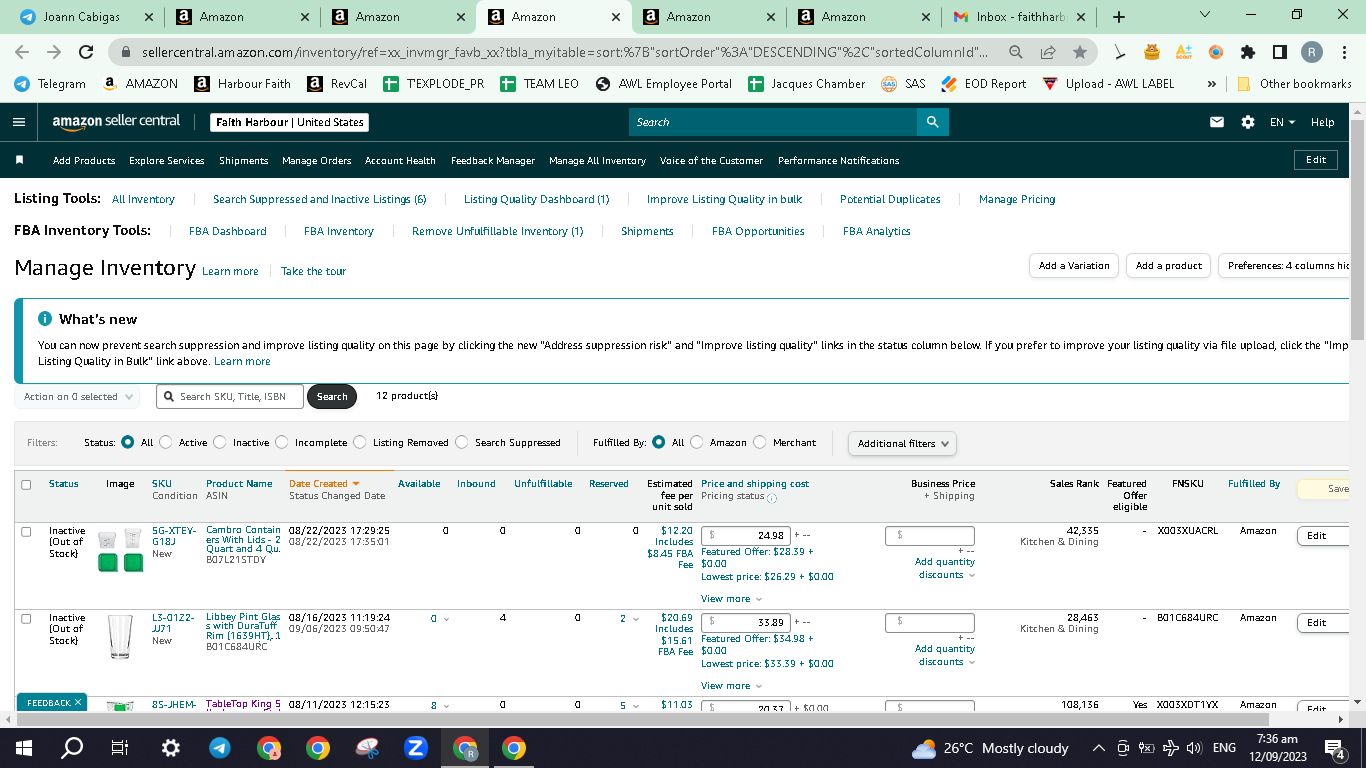1366x768 pixels.
Task: Check the select-all checkbox in table header
Action: 27,484
